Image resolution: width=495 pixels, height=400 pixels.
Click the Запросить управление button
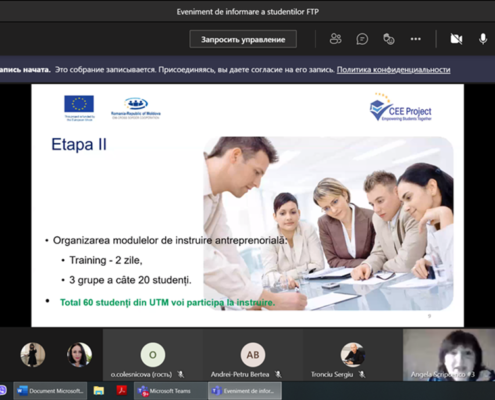(243, 39)
